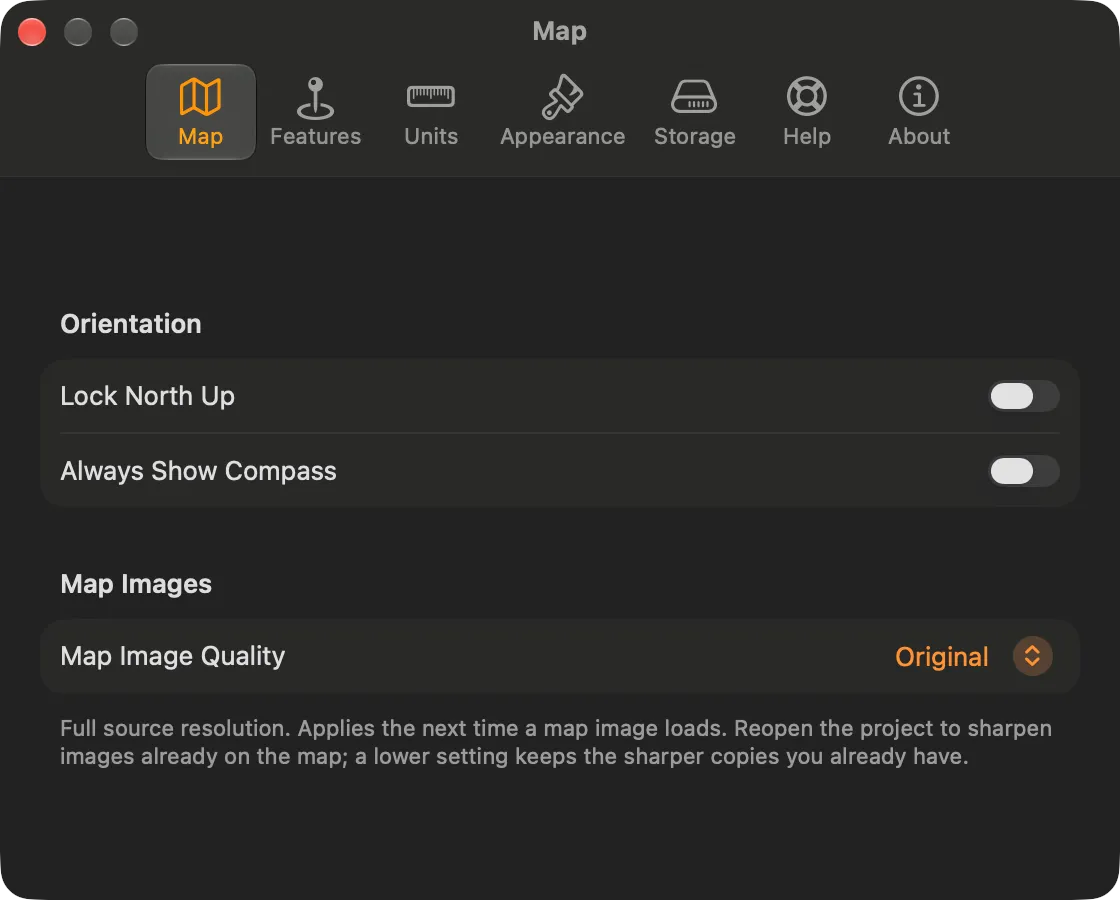Open the Storage drive icon tab
This screenshot has width=1120, height=900.
point(694,96)
